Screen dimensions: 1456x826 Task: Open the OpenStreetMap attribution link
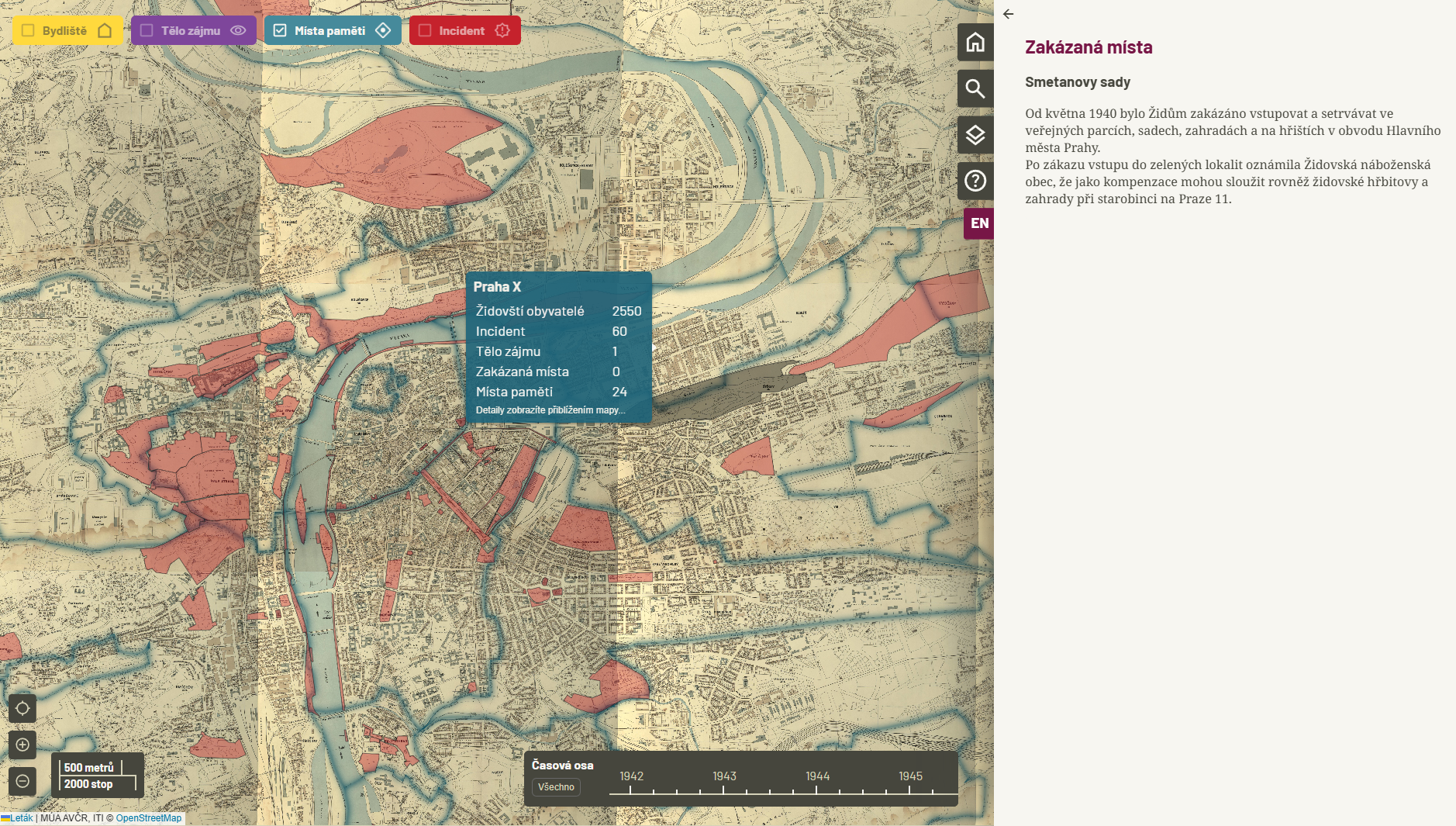148,818
